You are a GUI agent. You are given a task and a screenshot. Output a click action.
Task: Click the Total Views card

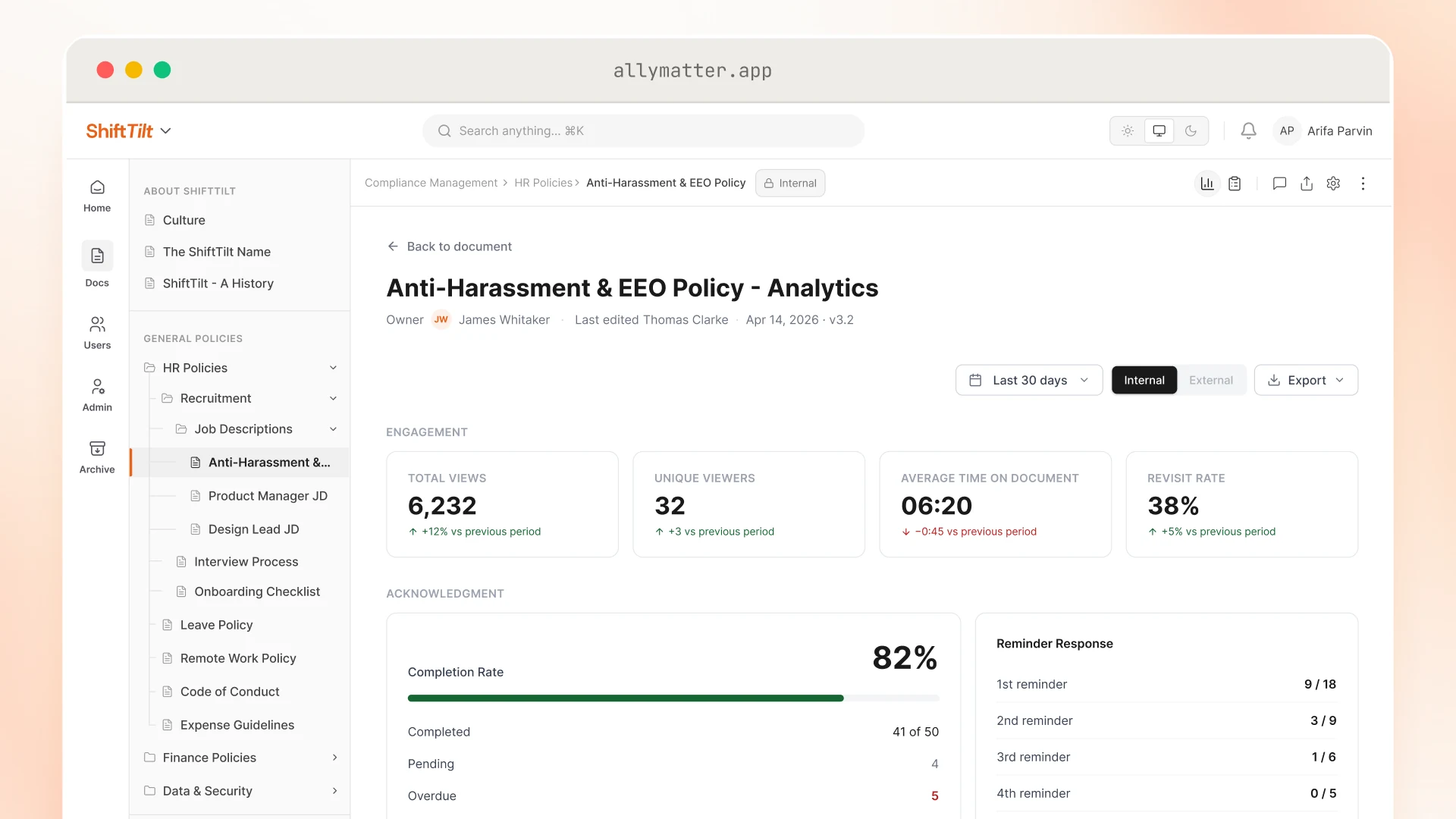coord(502,504)
